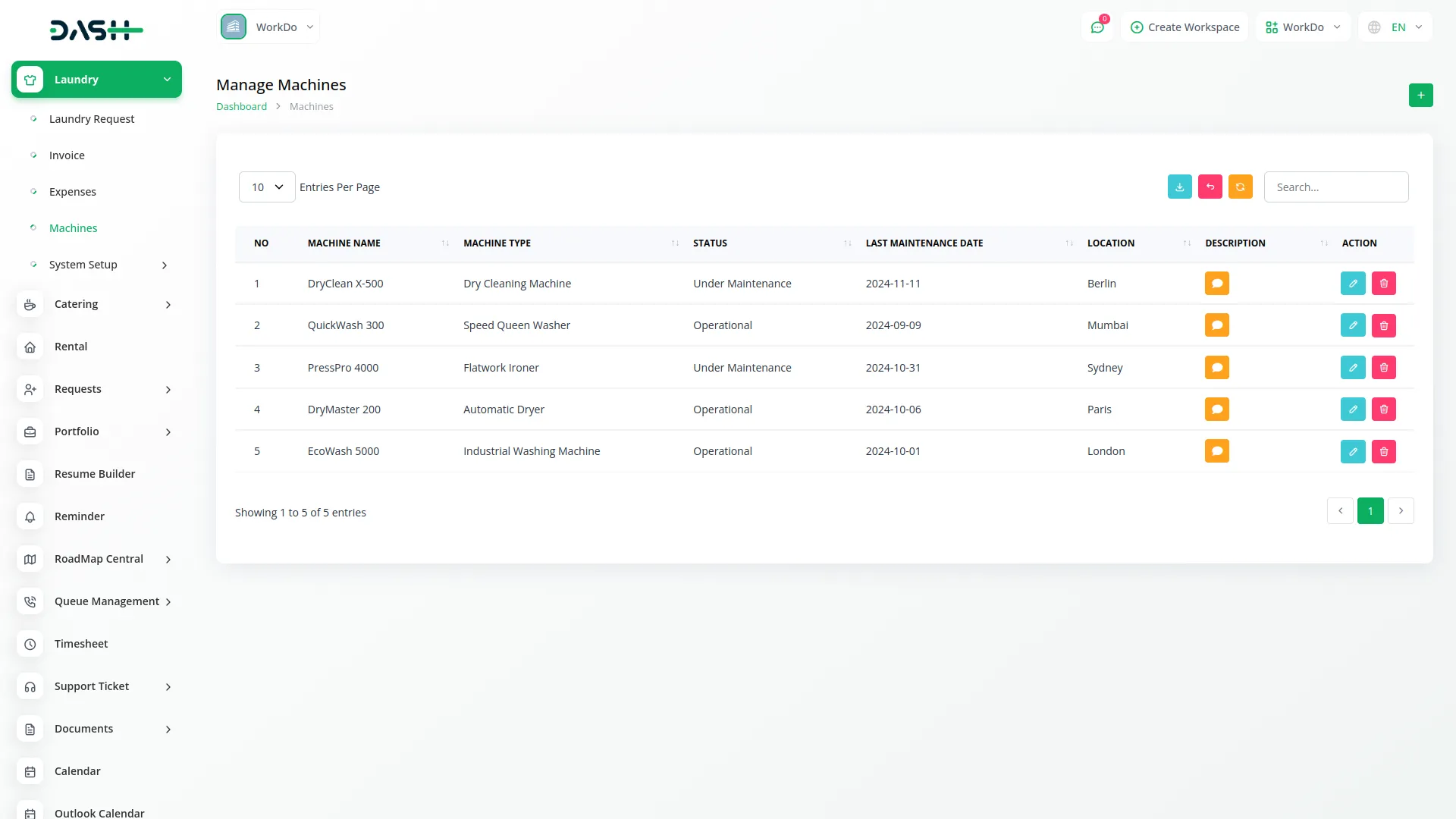Screen dimensions: 1456x819
Task: Select Machines in the Laundry menu
Action: [73, 227]
